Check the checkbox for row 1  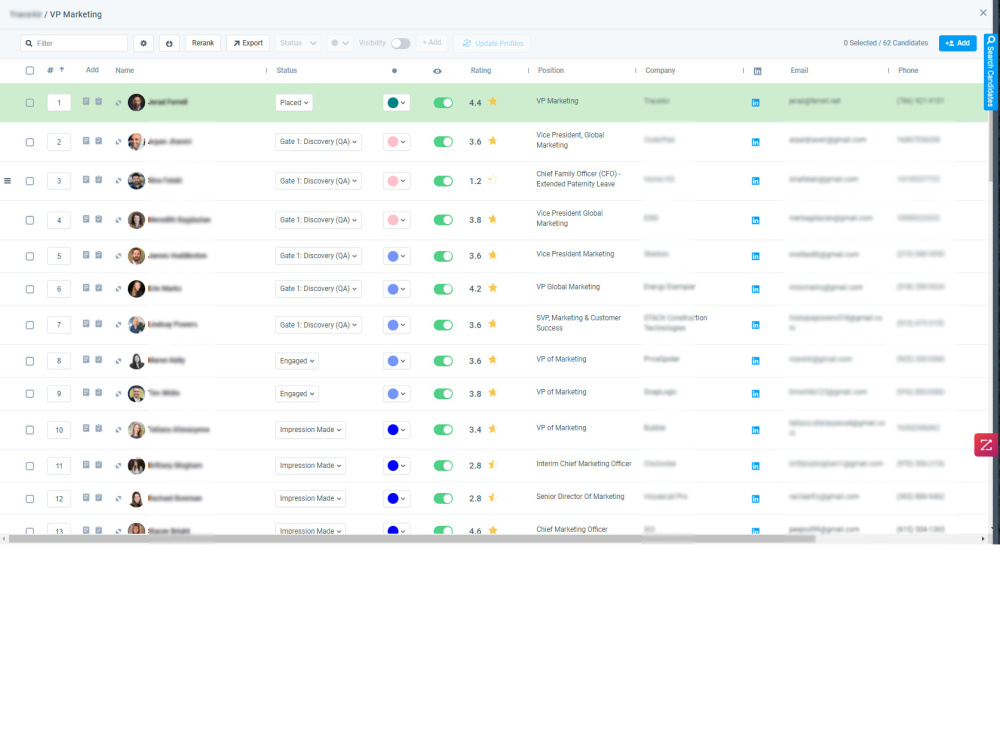pos(30,103)
